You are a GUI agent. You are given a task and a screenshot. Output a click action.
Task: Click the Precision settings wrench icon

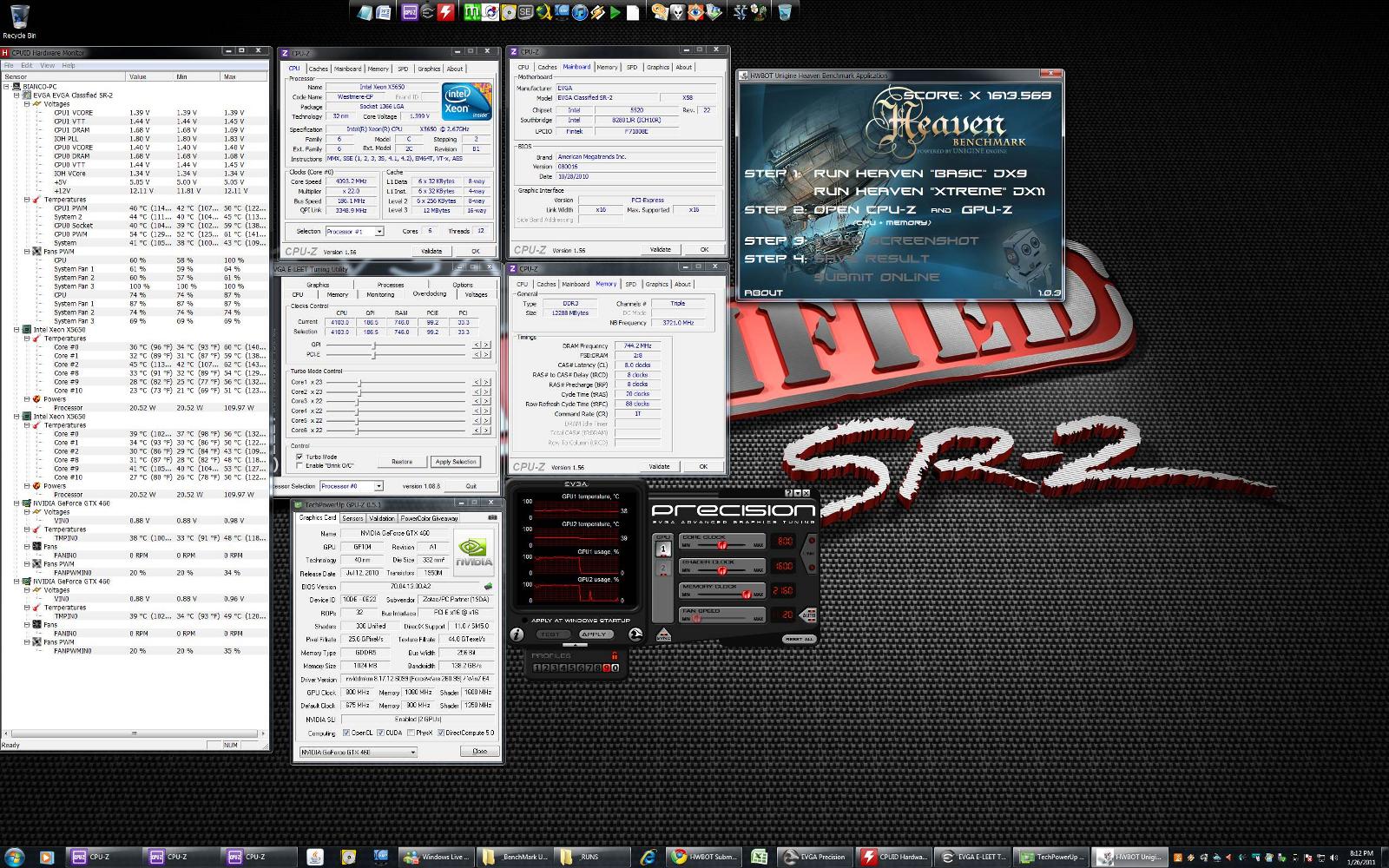click(635, 634)
